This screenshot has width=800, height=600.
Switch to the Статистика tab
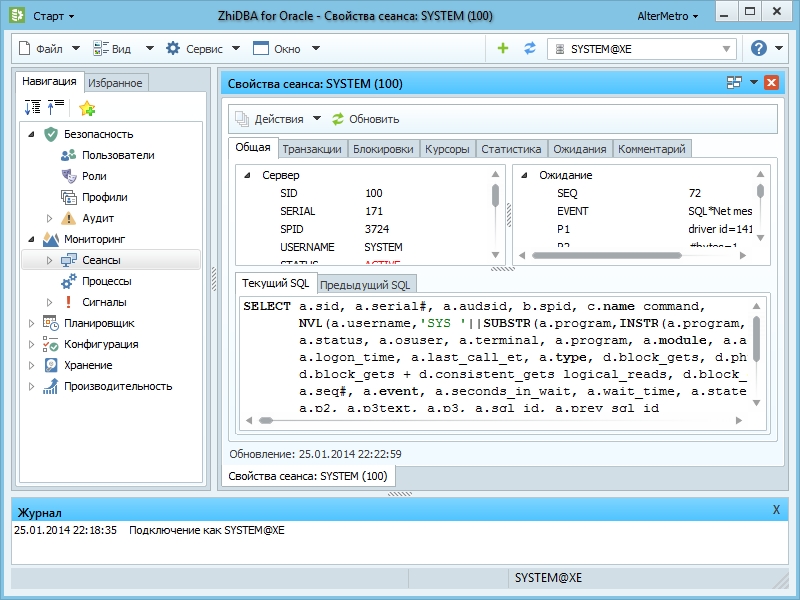511,149
